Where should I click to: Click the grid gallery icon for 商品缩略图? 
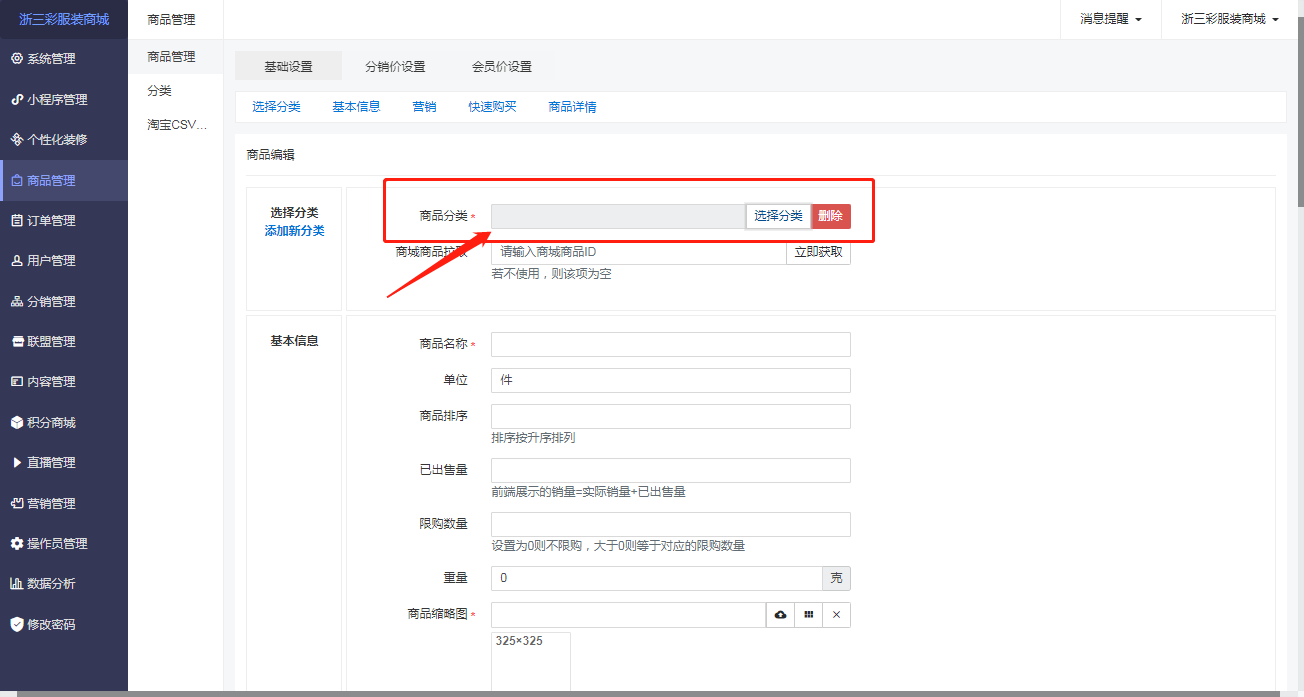pyautogui.click(x=808, y=615)
